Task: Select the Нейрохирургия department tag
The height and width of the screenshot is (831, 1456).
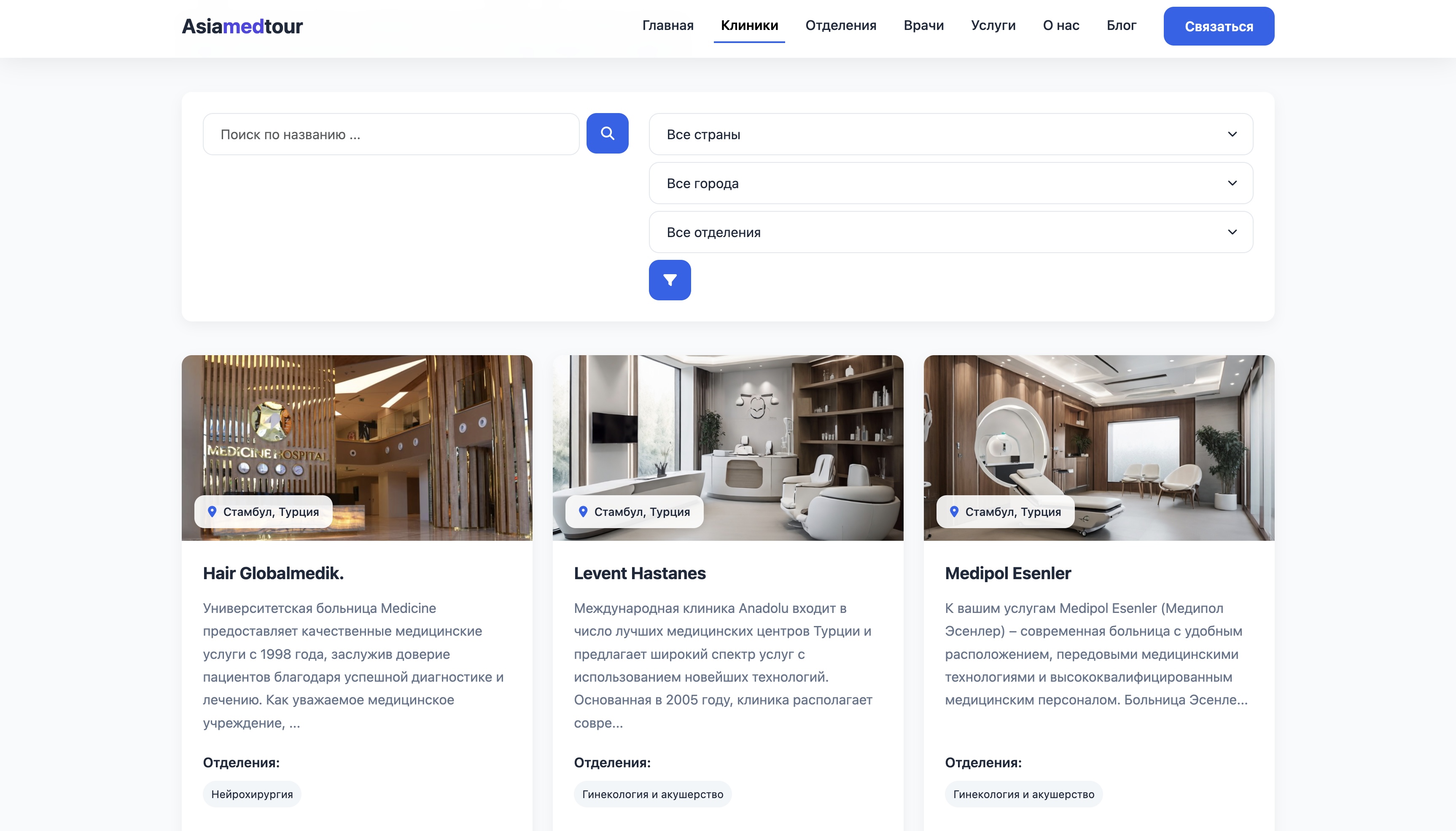Action: (x=252, y=793)
